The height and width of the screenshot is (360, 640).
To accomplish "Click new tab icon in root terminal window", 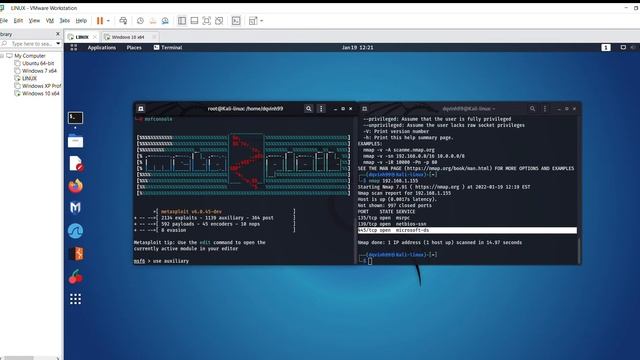I will click(140, 109).
